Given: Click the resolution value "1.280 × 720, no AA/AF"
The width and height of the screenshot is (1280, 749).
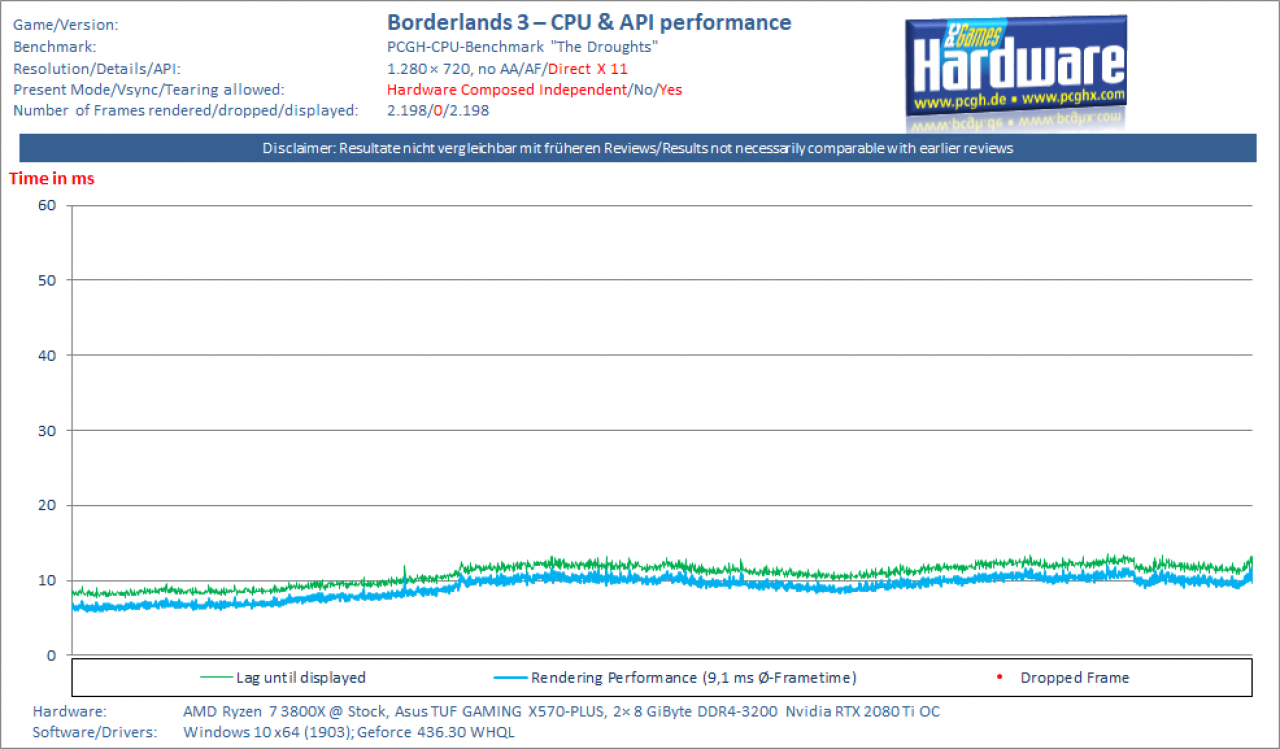Looking at the screenshot, I should pos(464,68).
